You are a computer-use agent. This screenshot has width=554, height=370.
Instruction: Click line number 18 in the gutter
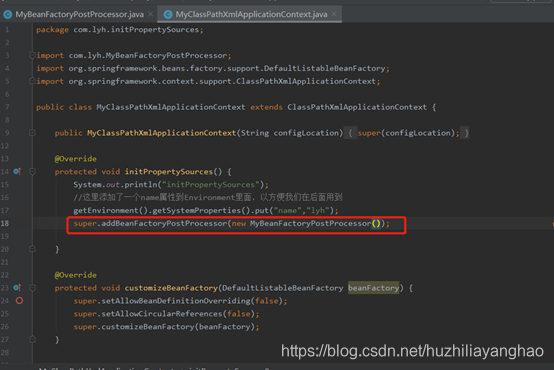coord(5,223)
